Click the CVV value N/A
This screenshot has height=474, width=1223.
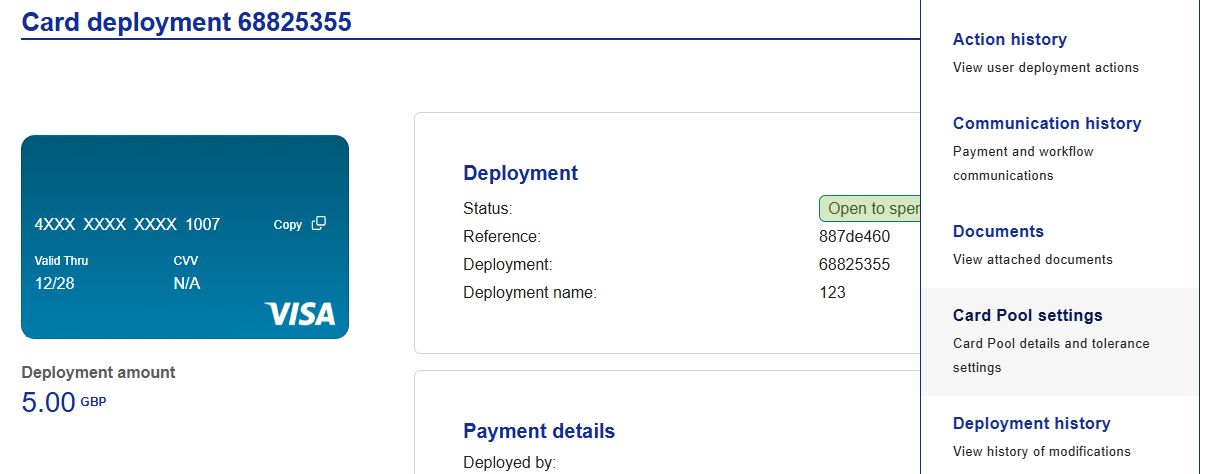pos(187,283)
